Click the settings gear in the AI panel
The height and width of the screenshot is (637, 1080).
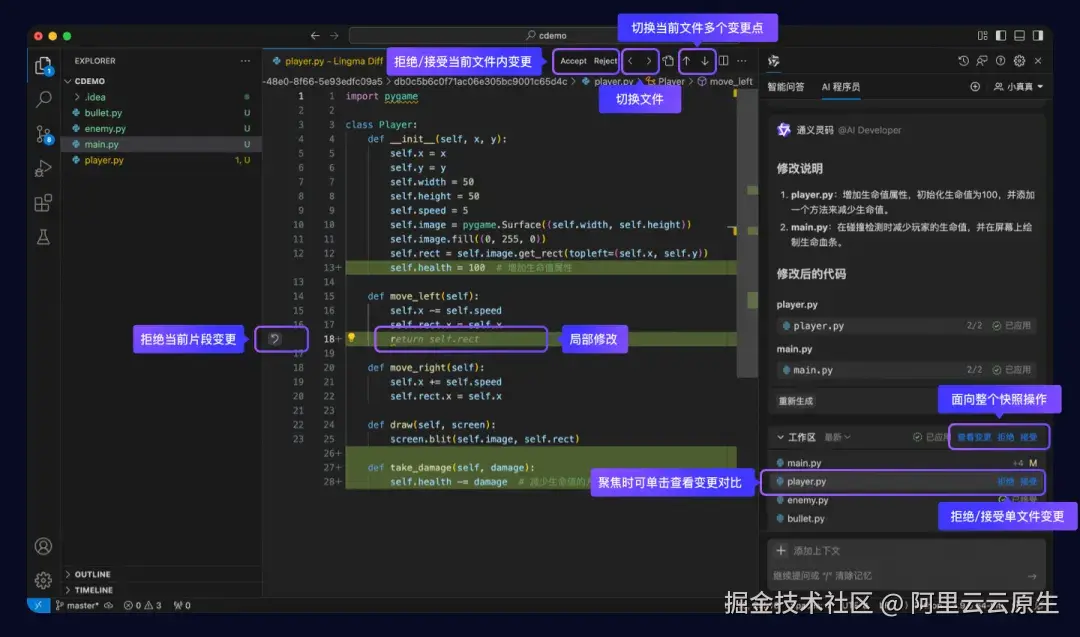point(1019,61)
